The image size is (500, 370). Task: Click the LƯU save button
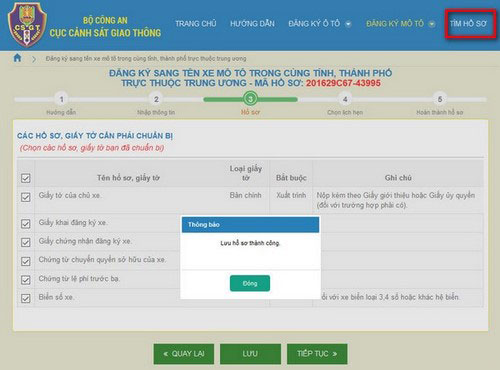click(x=250, y=354)
